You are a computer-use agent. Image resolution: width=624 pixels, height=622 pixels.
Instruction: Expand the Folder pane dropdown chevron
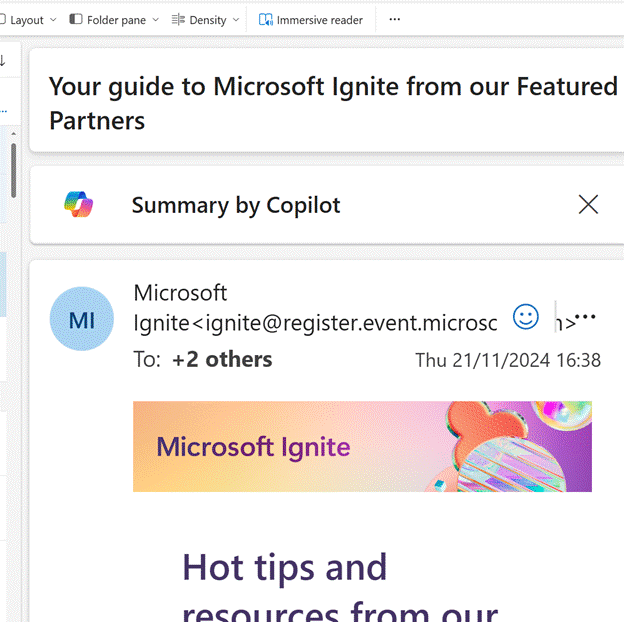coord(156,20)
